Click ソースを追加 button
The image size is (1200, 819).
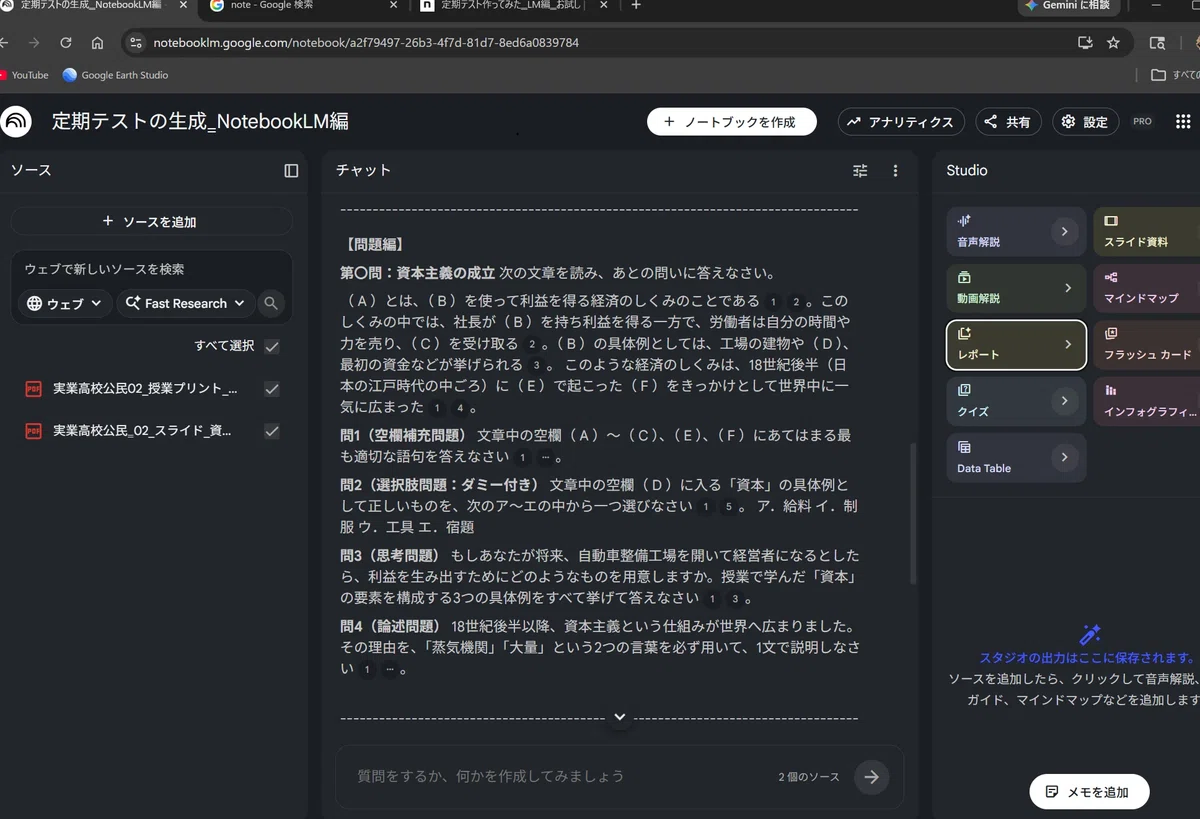(151, 221)
